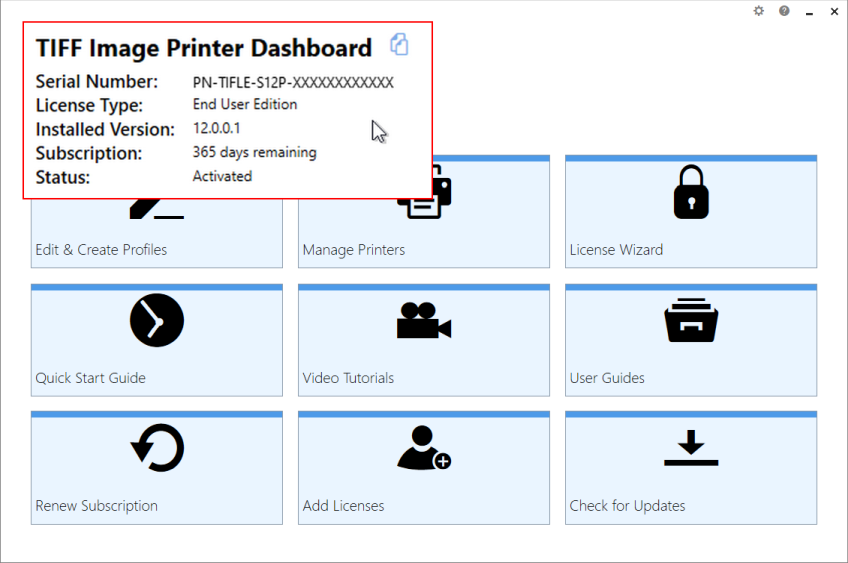This screenshot has width=848, height=563.
Task: Select the Video Tutorials label
Action: coord(348,378)
